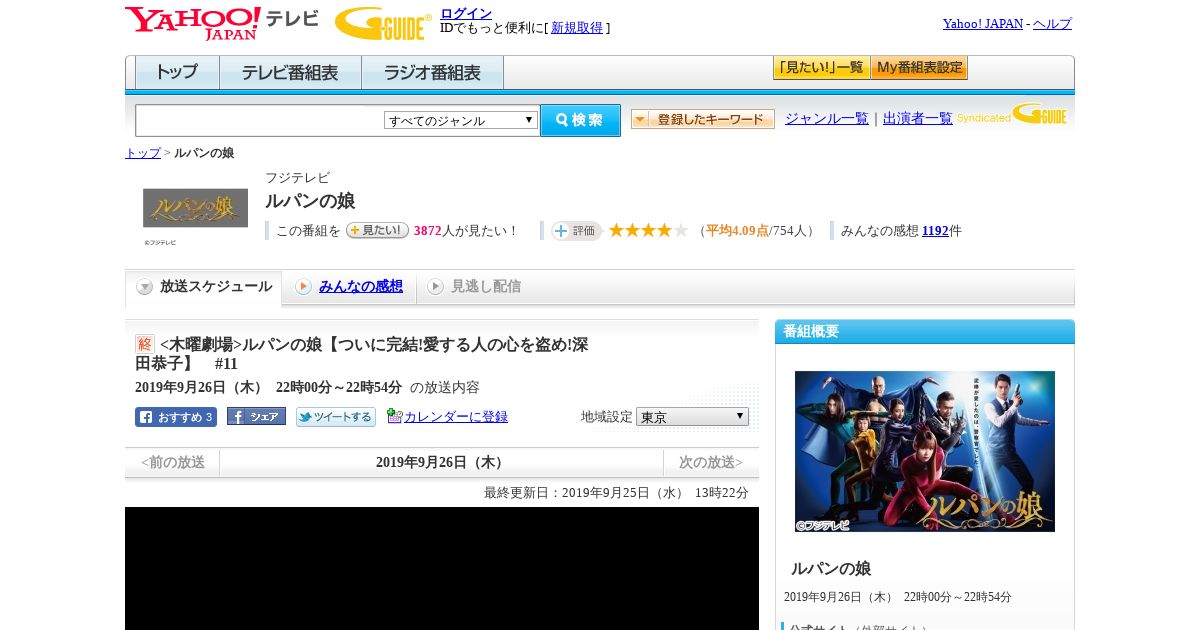Open the ログイン link
The image size is (1200, 630).
(x=466, y=13)
